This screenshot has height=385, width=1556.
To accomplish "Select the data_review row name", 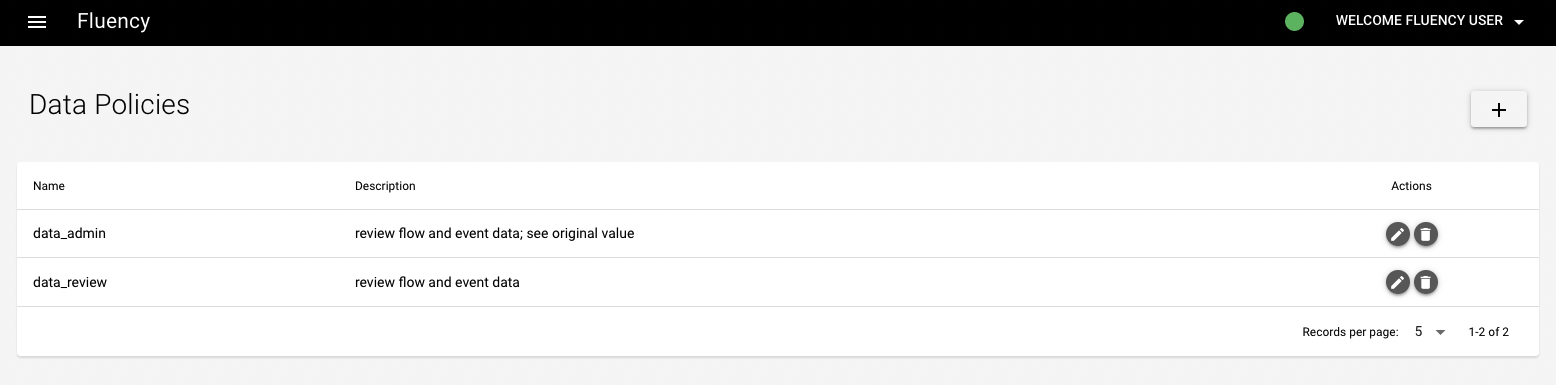I will 70,282.
